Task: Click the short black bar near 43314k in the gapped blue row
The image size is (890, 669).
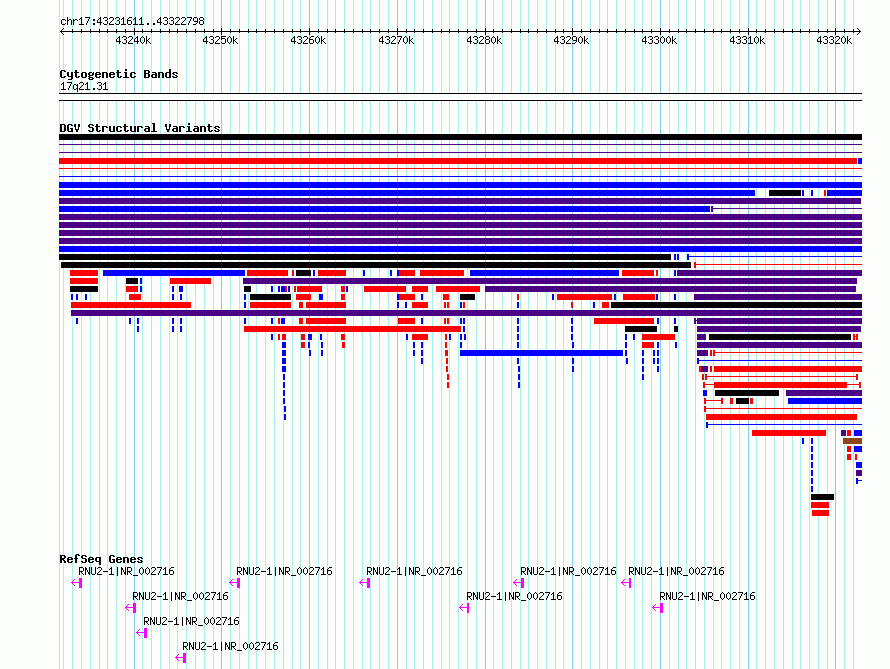Action: (784, 193)
